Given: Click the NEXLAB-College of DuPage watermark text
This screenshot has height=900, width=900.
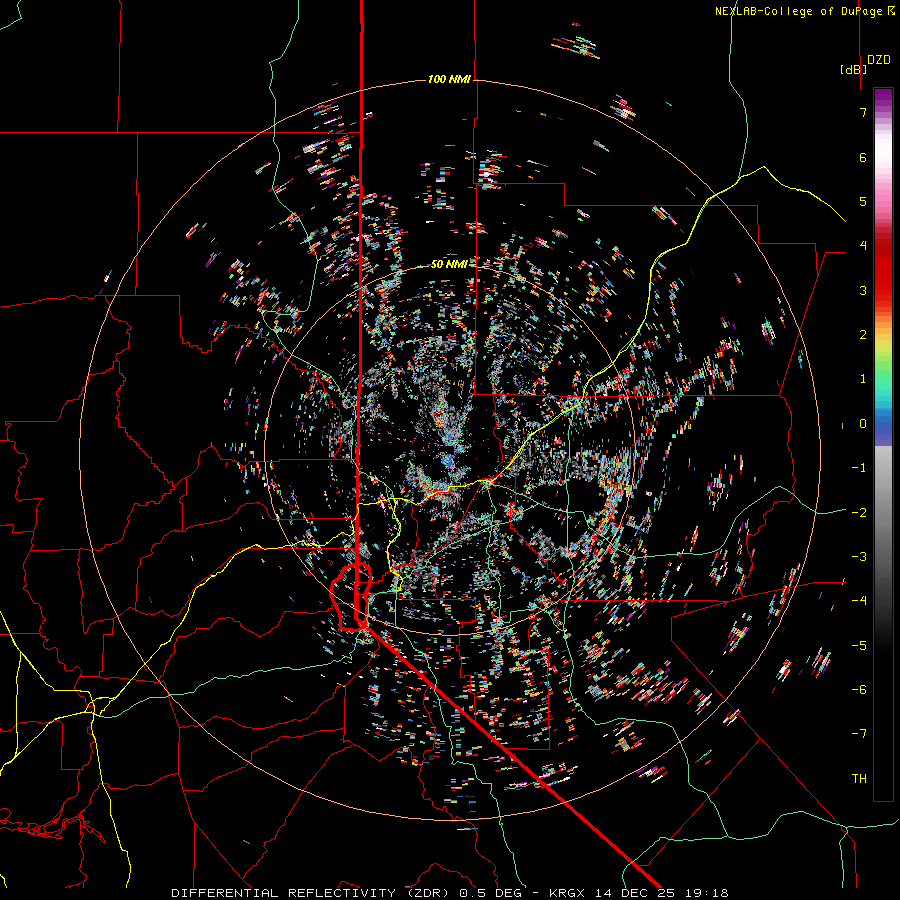Looking at the screenshot, I should [805, 11].
